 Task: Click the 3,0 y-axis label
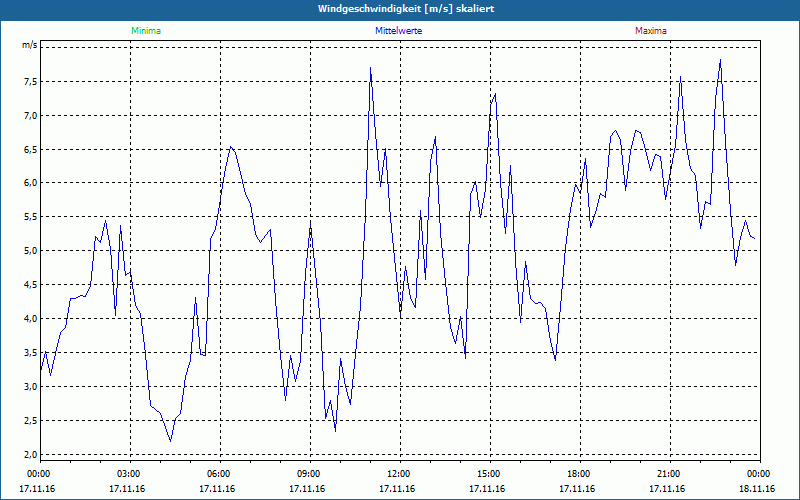(30, 387)
